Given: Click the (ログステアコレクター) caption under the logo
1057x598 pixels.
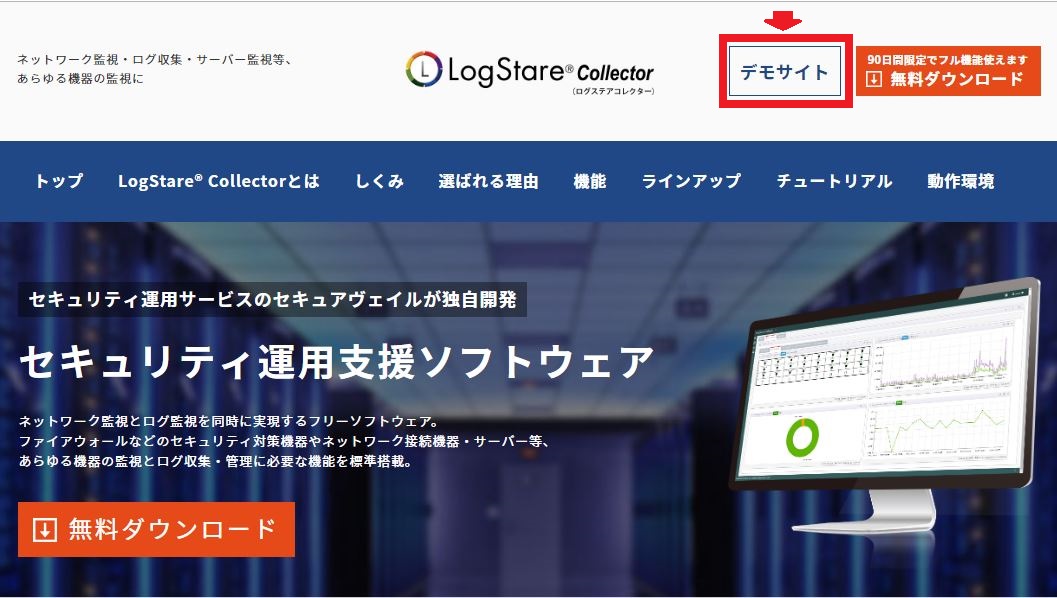Looking at the screenshot, I should point(613,91).
